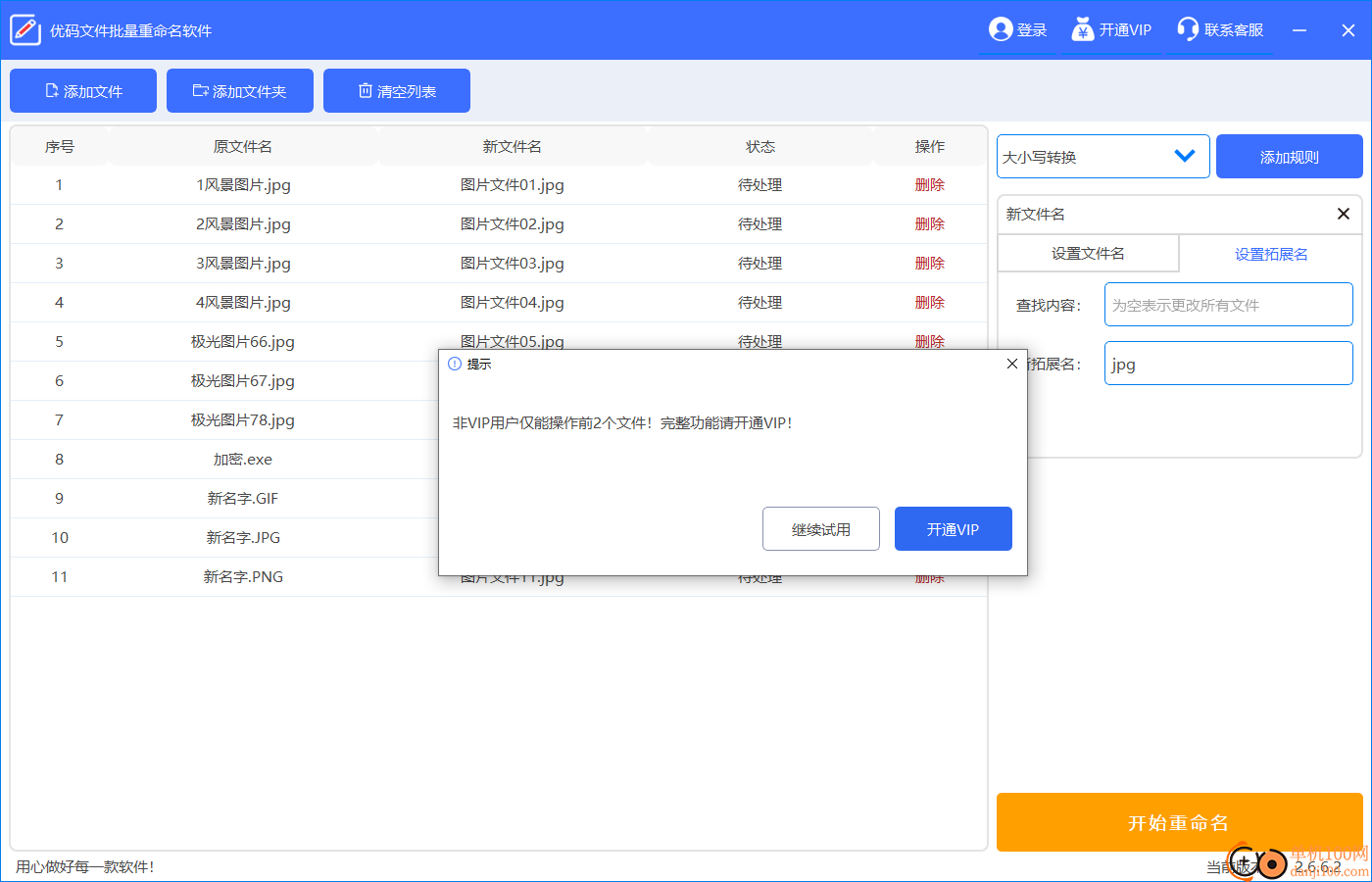Image resolution: width=1372 pixels, height=882 pixels.
Task: Click the 添加文件夹 button
Action: click(240, 91)
